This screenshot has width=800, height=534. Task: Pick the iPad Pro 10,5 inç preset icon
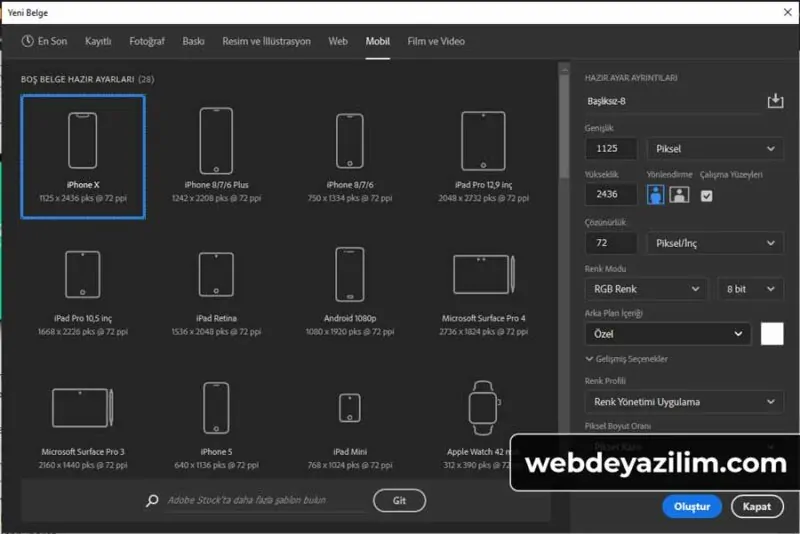tap(83, 274)
